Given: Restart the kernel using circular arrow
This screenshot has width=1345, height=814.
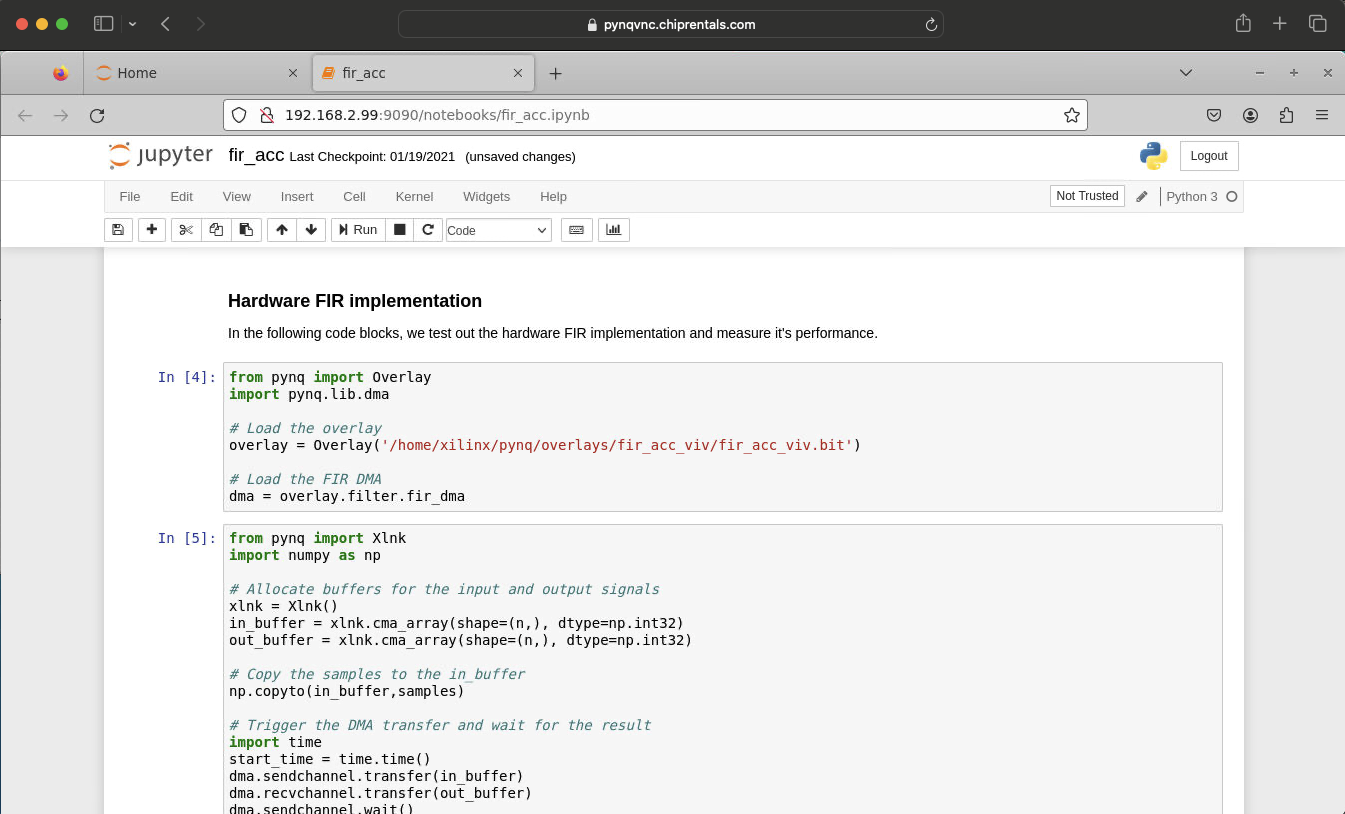Looking at the screenshot, I should (x=428, y=230).
